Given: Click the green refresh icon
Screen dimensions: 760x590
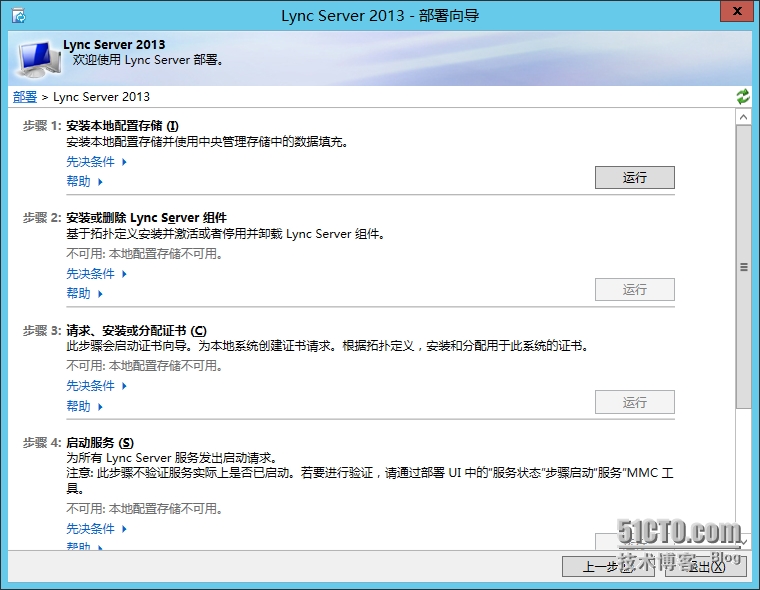Looking at the screenshot, I should pos(743,96).
